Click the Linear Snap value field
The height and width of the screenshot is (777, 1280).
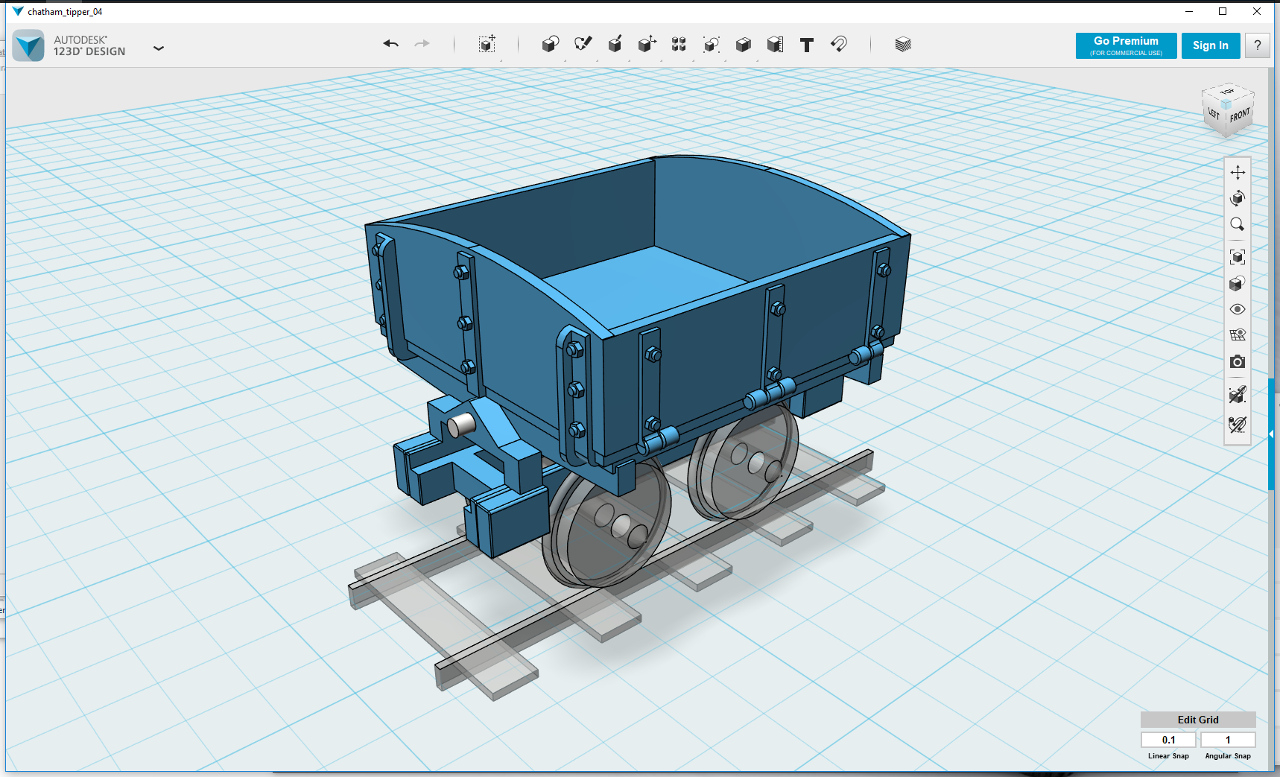pyautogui.click(x=1169, y=740)
